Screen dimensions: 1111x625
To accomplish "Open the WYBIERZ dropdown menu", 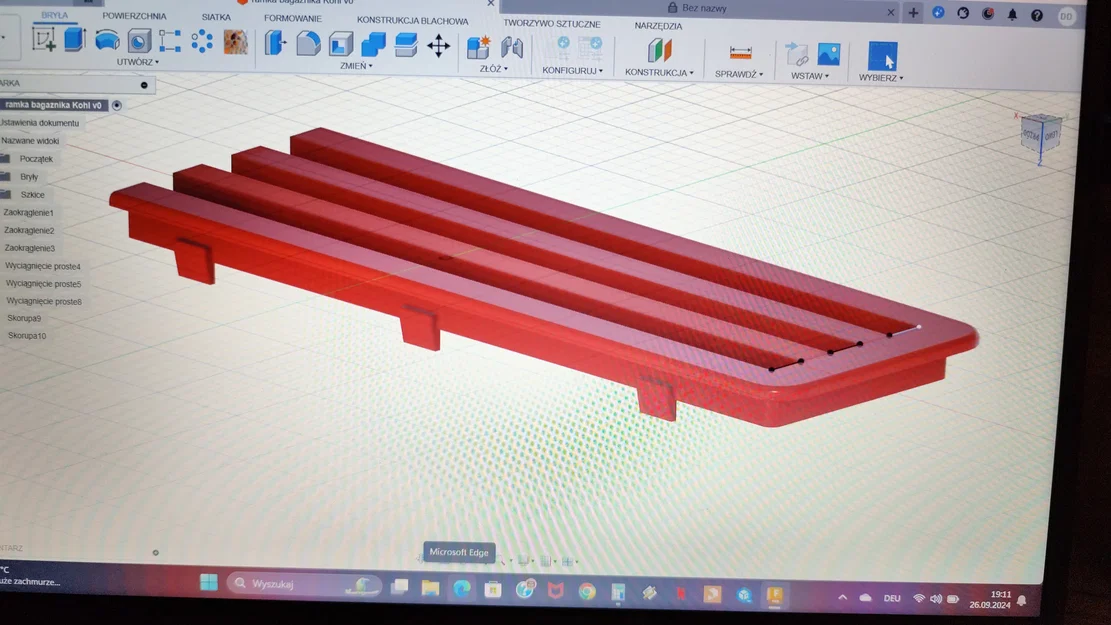I will [x=881, y=78].
